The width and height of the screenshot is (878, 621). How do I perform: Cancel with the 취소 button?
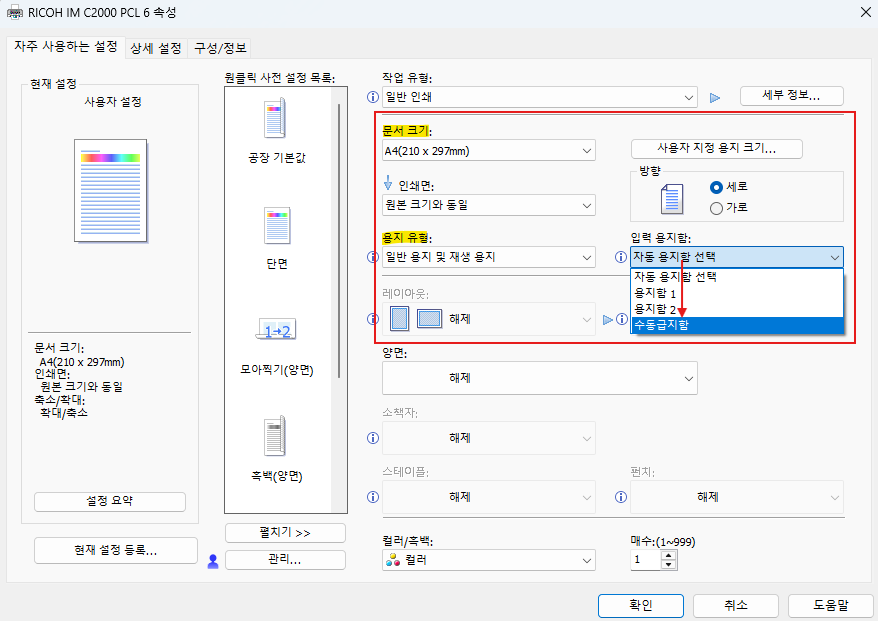coord(736,605)
